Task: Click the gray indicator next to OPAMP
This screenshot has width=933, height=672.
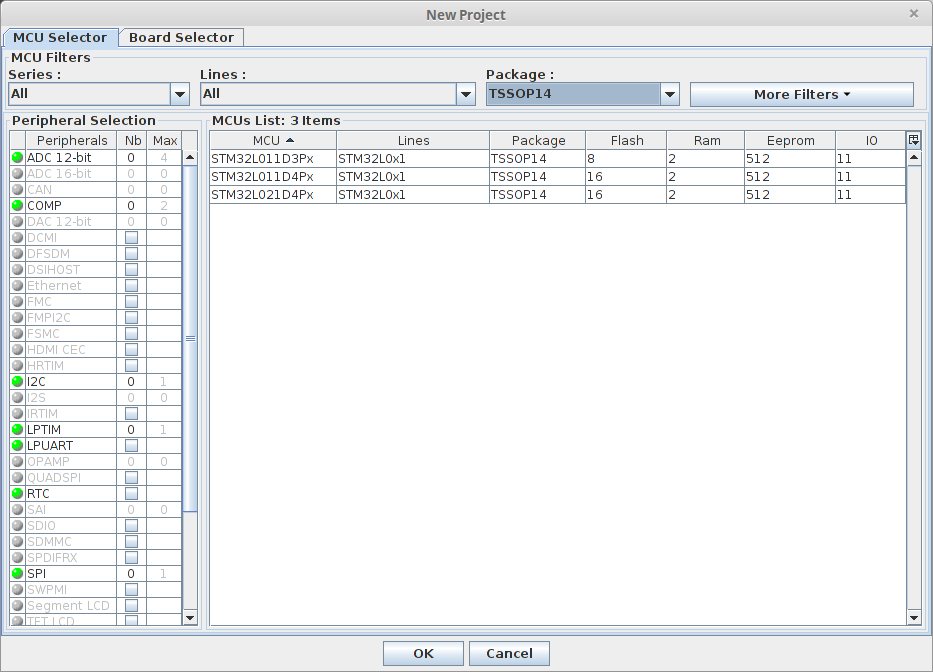Action: point(17,462)
